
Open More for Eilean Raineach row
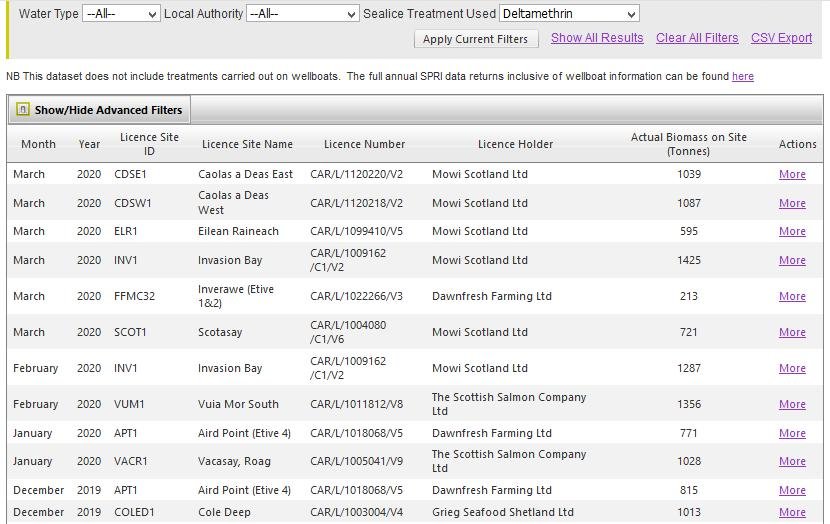coord(792,231)
